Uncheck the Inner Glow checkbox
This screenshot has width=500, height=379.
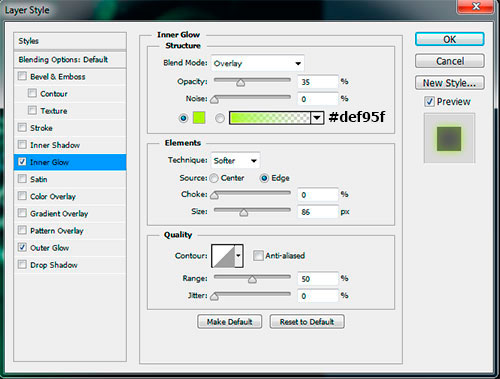pyautogui.click(x=22, y=162)
